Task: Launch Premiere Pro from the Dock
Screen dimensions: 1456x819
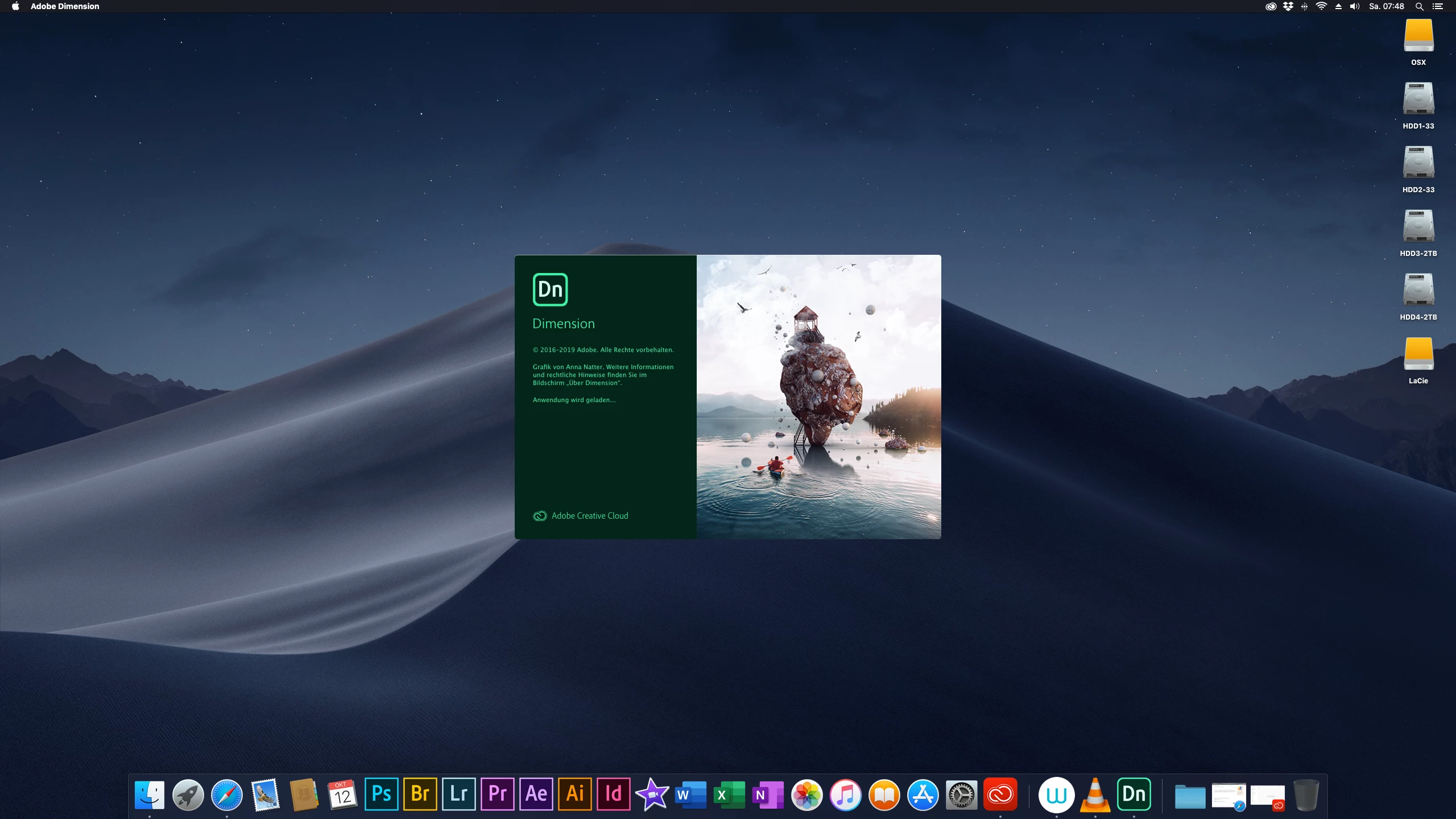Action: coord(497,794)
